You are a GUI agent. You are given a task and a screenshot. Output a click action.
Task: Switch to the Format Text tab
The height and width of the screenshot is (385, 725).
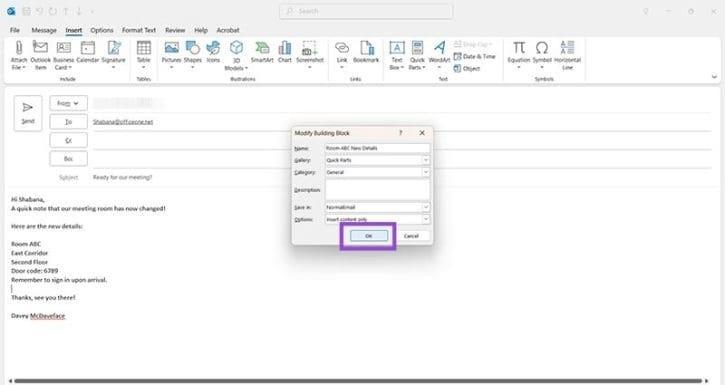(139, 30)
